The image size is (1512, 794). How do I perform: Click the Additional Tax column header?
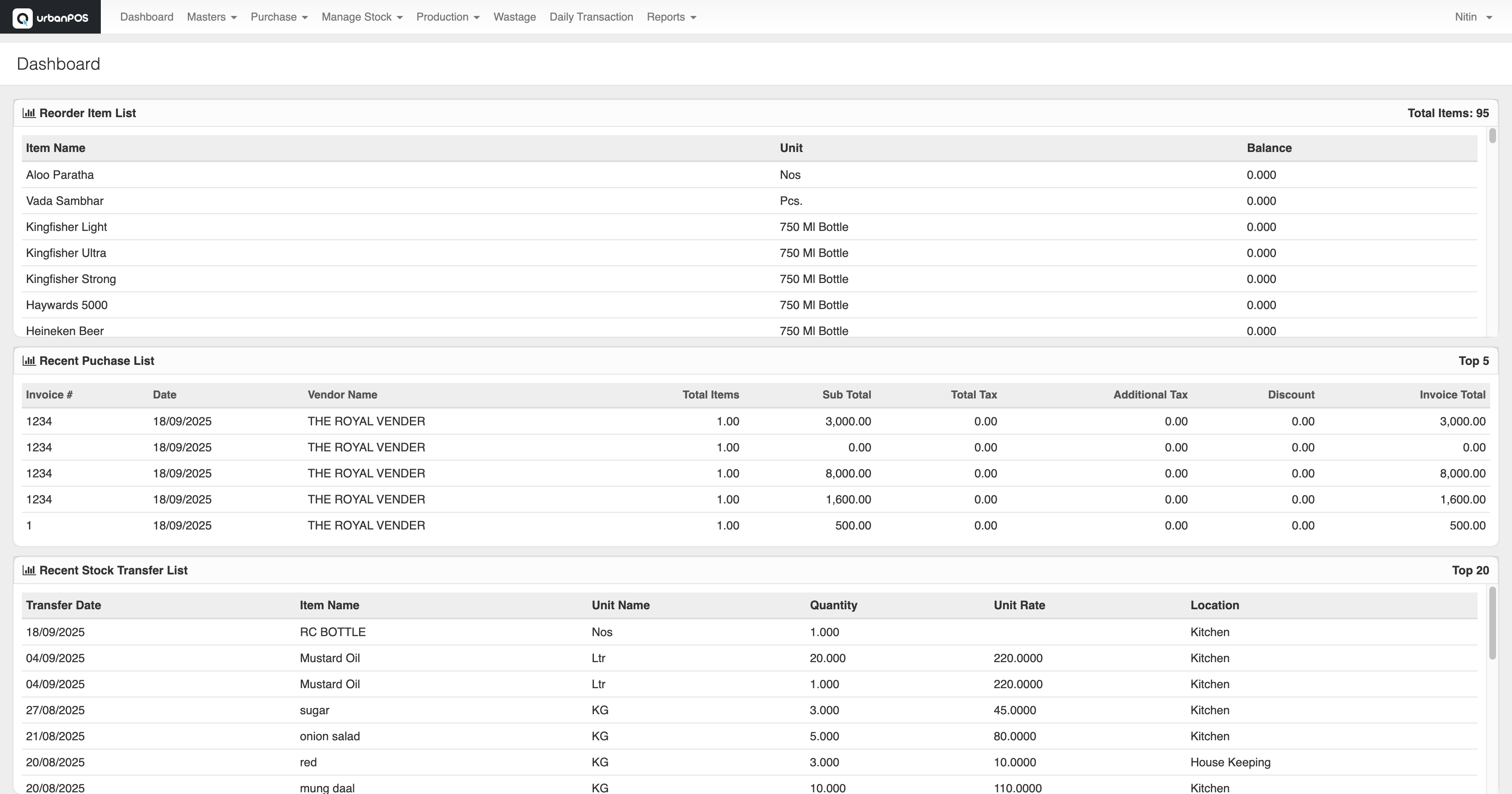(1150, 394)
